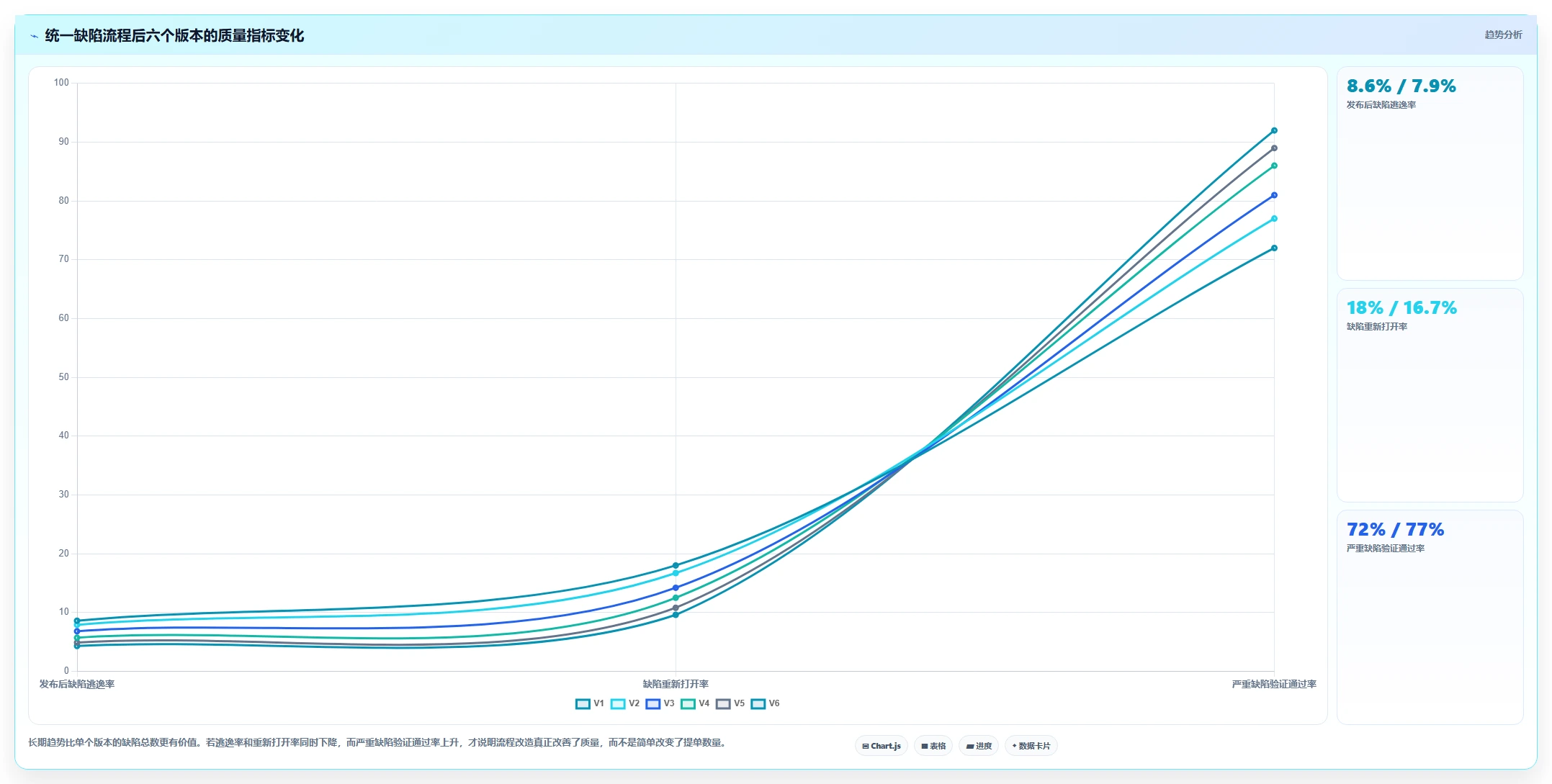Hide the V4 series via legend swatch

click(688, 704)
